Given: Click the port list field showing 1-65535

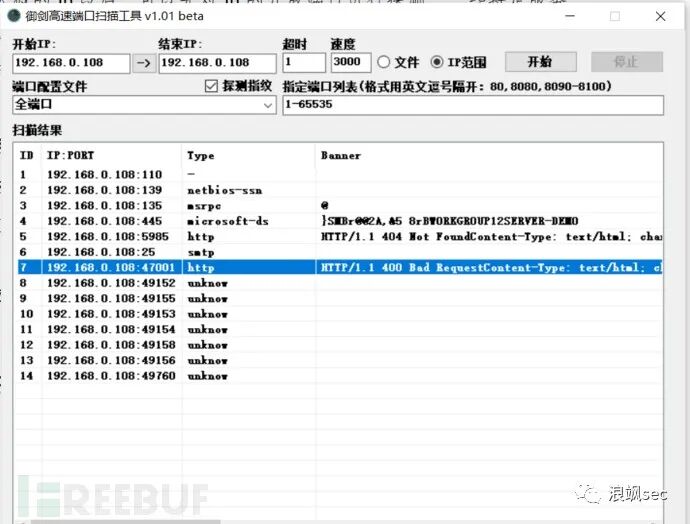Looking at the screenshot, I should [473, 105].
